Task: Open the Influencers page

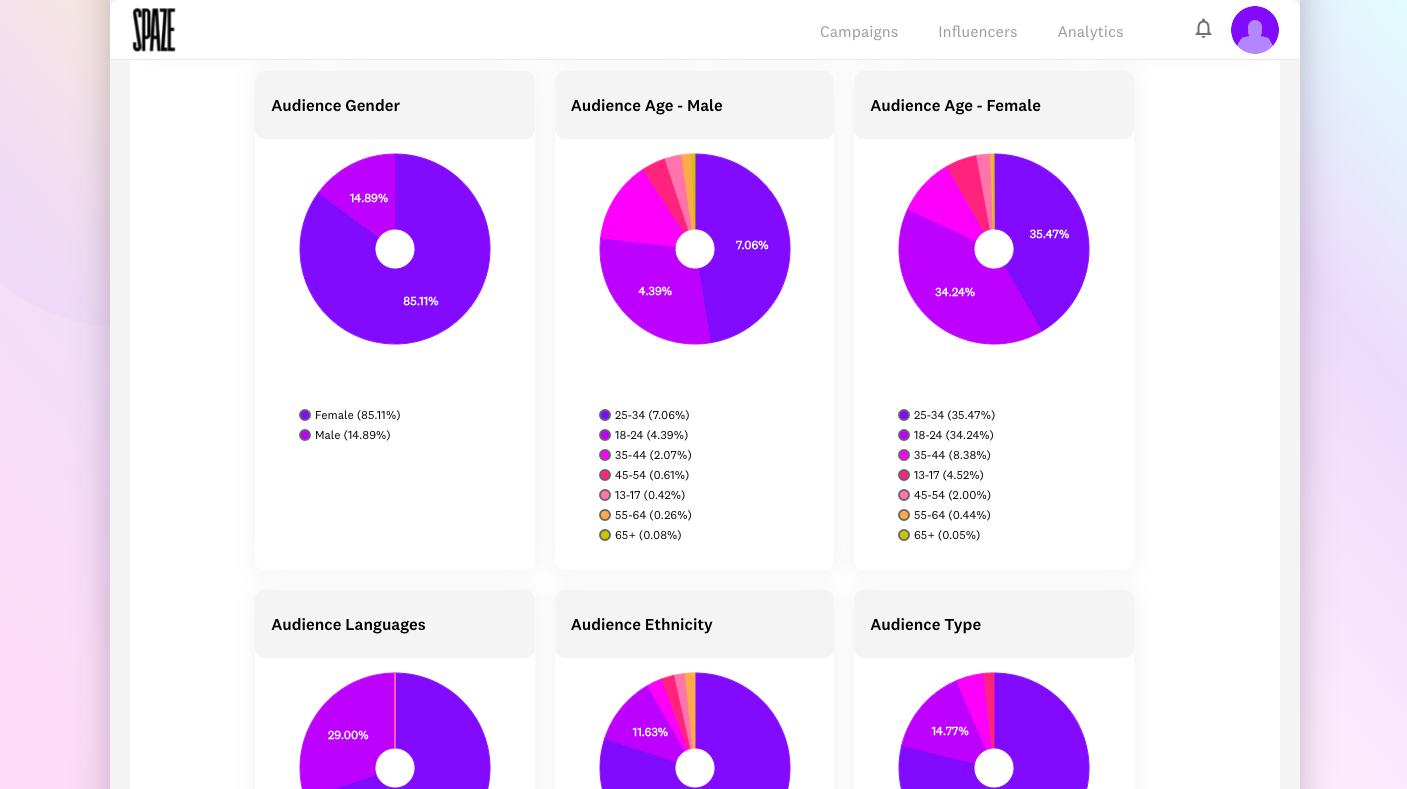Action: click(977, 32)
